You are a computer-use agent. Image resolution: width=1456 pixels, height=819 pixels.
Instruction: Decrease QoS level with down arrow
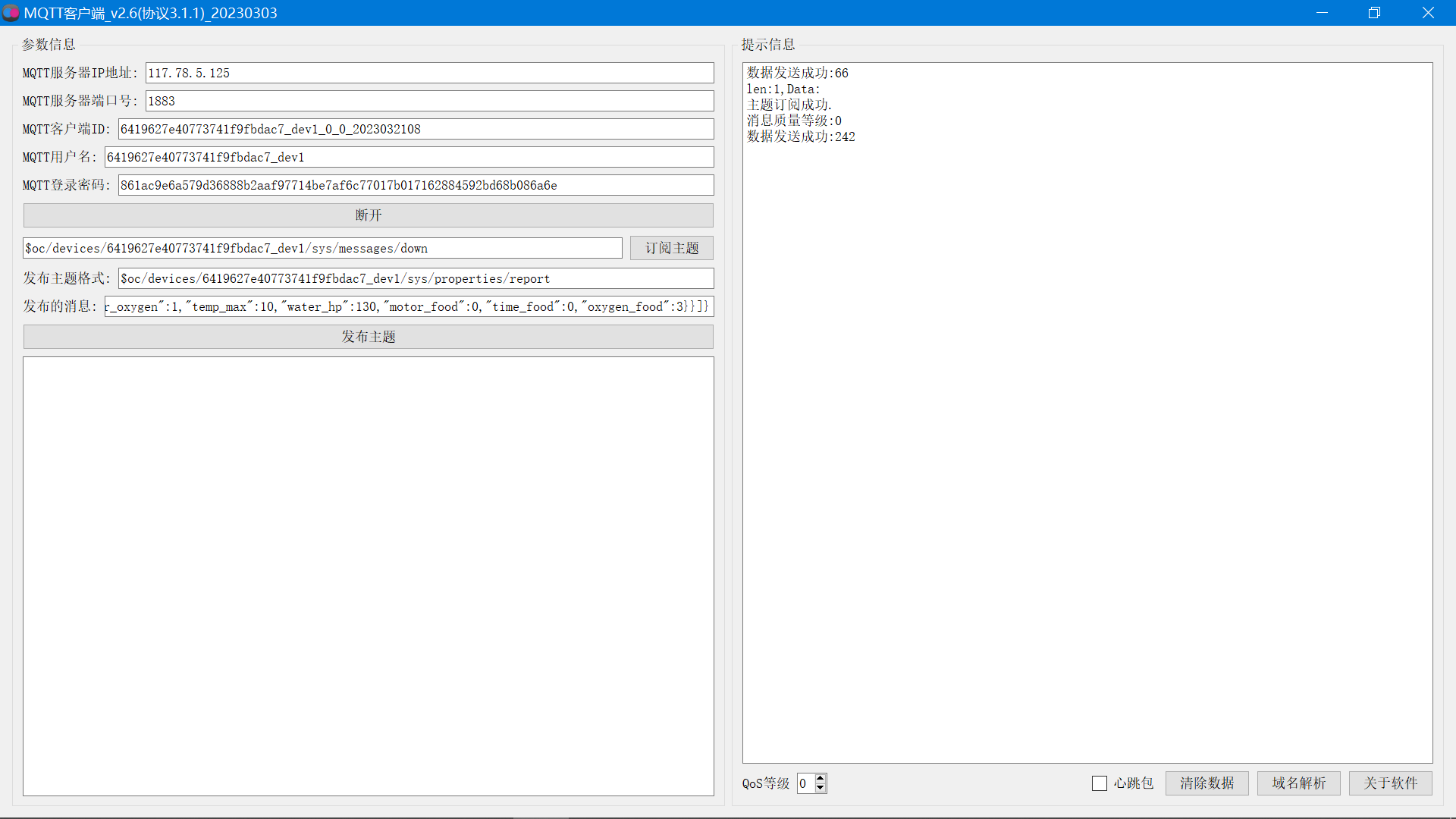coord(821,789)
